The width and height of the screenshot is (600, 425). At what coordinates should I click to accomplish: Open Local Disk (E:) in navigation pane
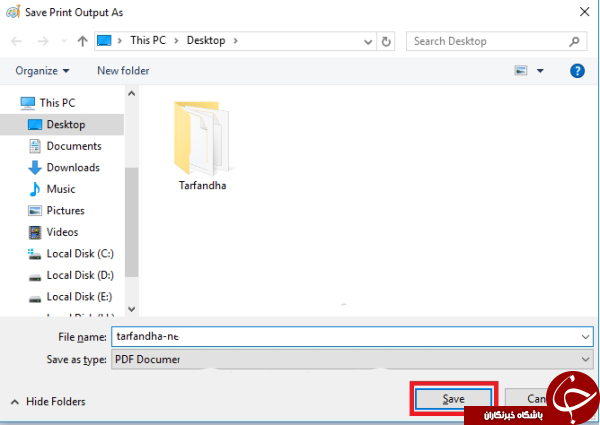click(79, 296)
